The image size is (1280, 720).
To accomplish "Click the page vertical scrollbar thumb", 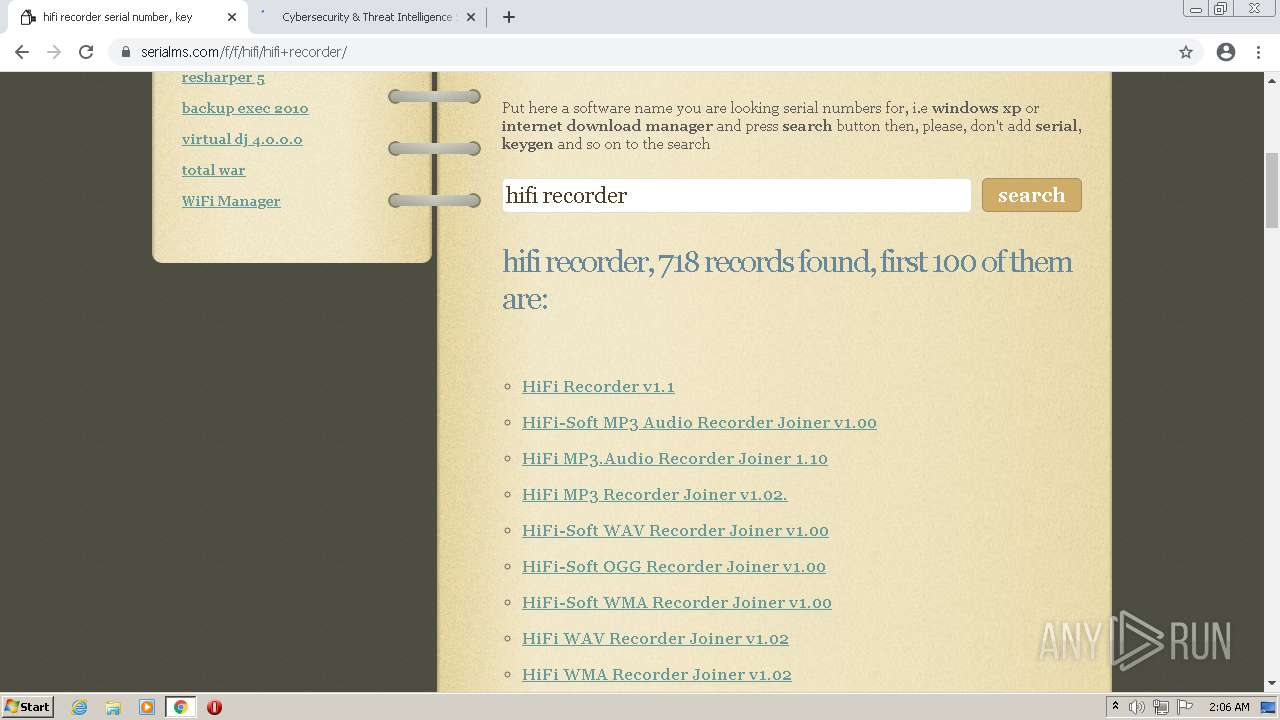I will (1271, 190).
